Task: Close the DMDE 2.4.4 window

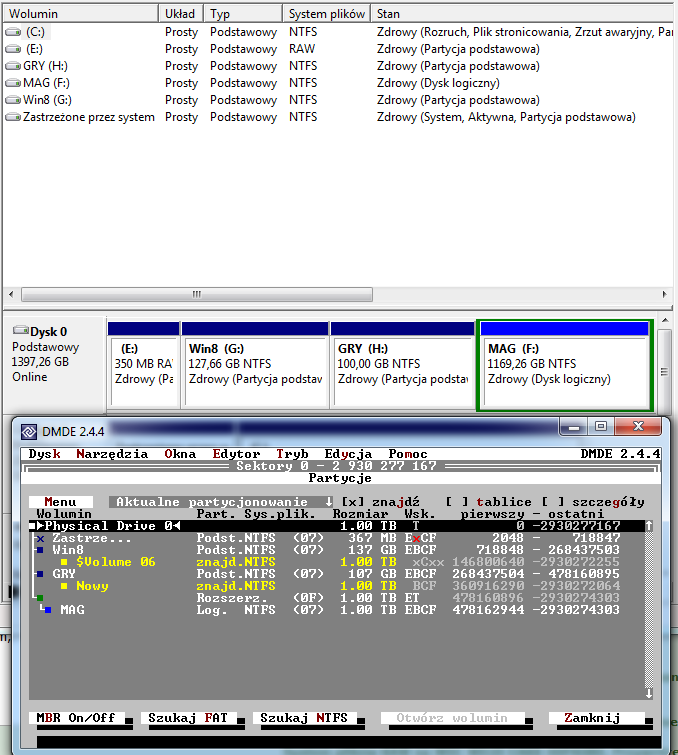Action: click(639, 427)
